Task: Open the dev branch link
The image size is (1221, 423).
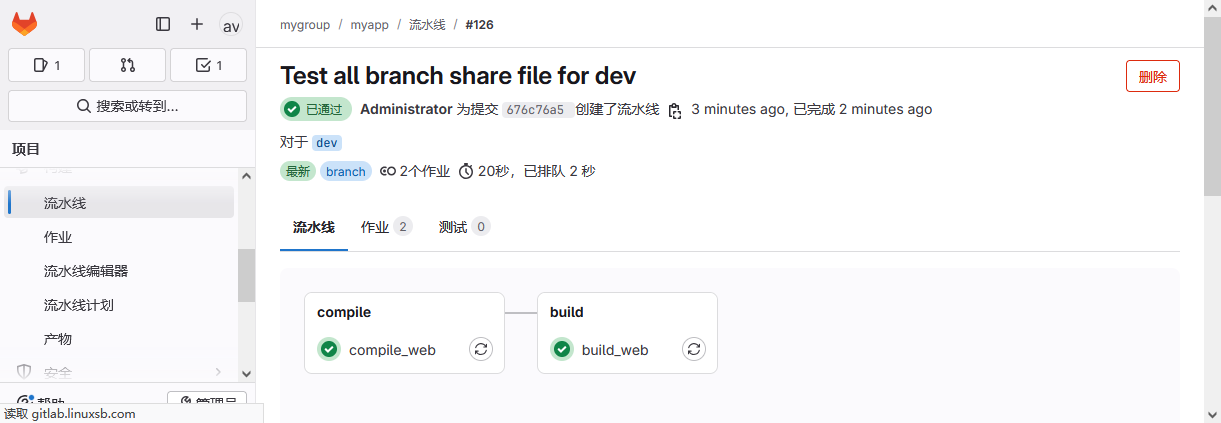Action: (327, 143)
